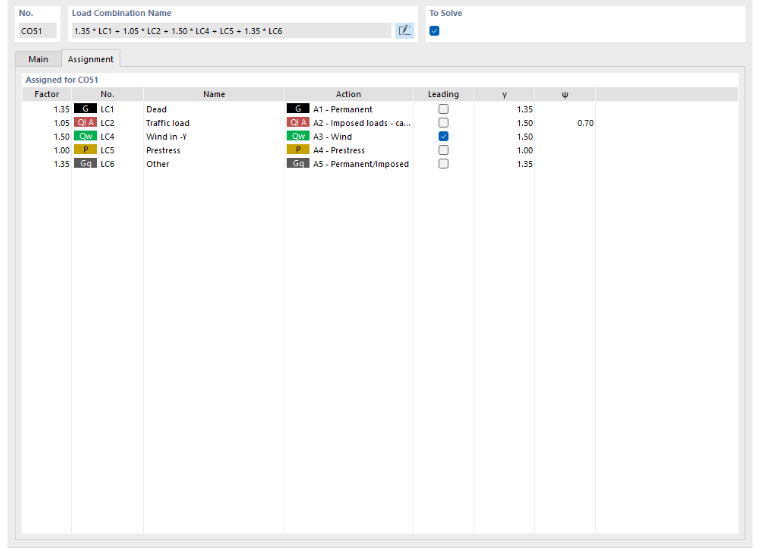The height and width of the screenshot is (548, 760).
Task: Click the 'A1 - Permanent' action text
Action: click(x=343, y=110)
